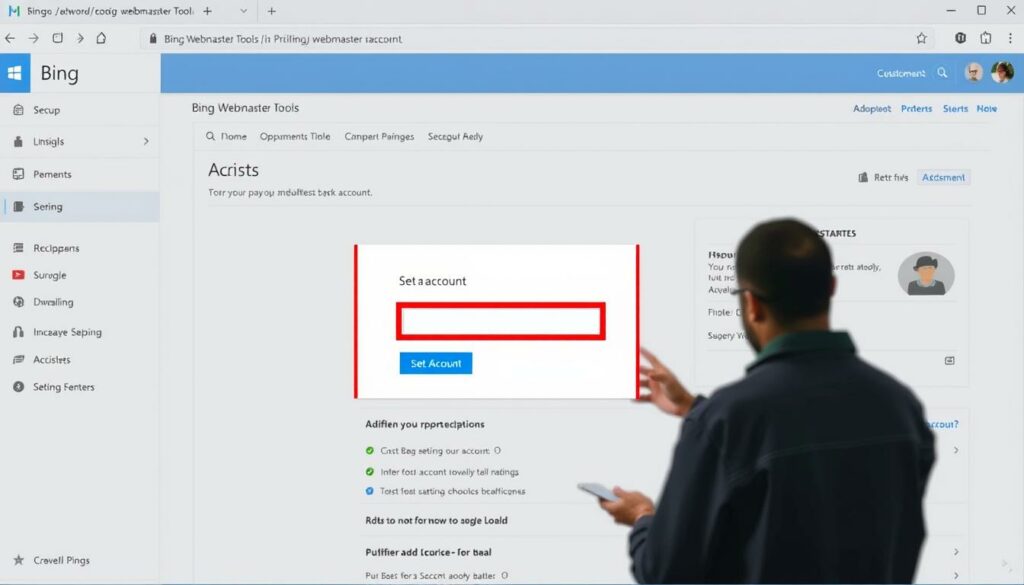Open the Sterts link
The image size is (1024, 585).
(955, 108)
